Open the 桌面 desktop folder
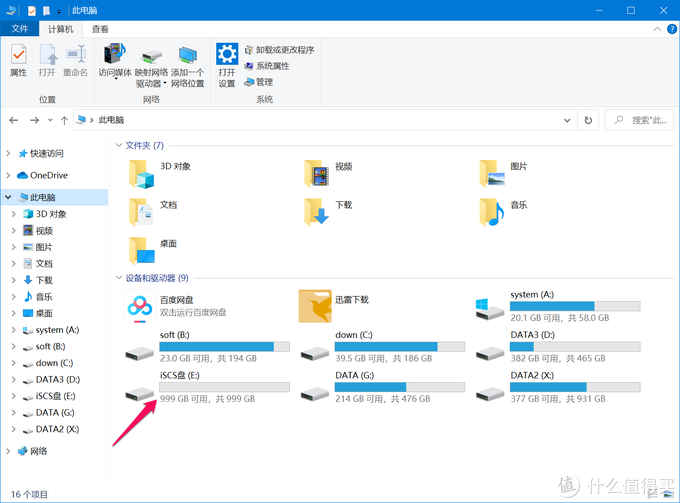 click(141, 251)
